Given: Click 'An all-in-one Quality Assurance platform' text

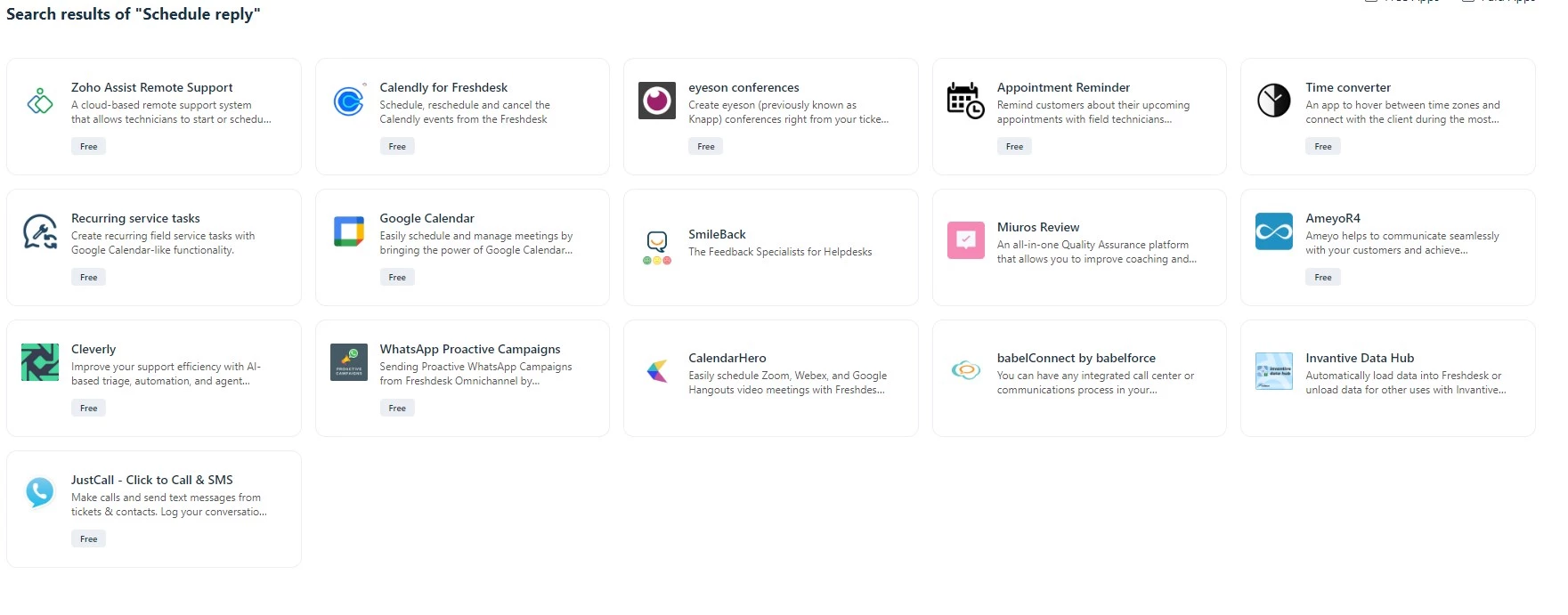Looking at the screenshot, I should click(x=1093, y=245).
